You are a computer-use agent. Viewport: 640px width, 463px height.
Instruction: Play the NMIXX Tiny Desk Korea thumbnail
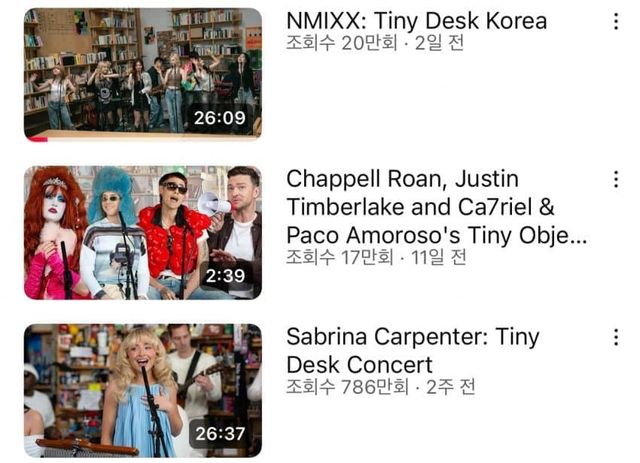pyautogui.click(x=143, y=75)
